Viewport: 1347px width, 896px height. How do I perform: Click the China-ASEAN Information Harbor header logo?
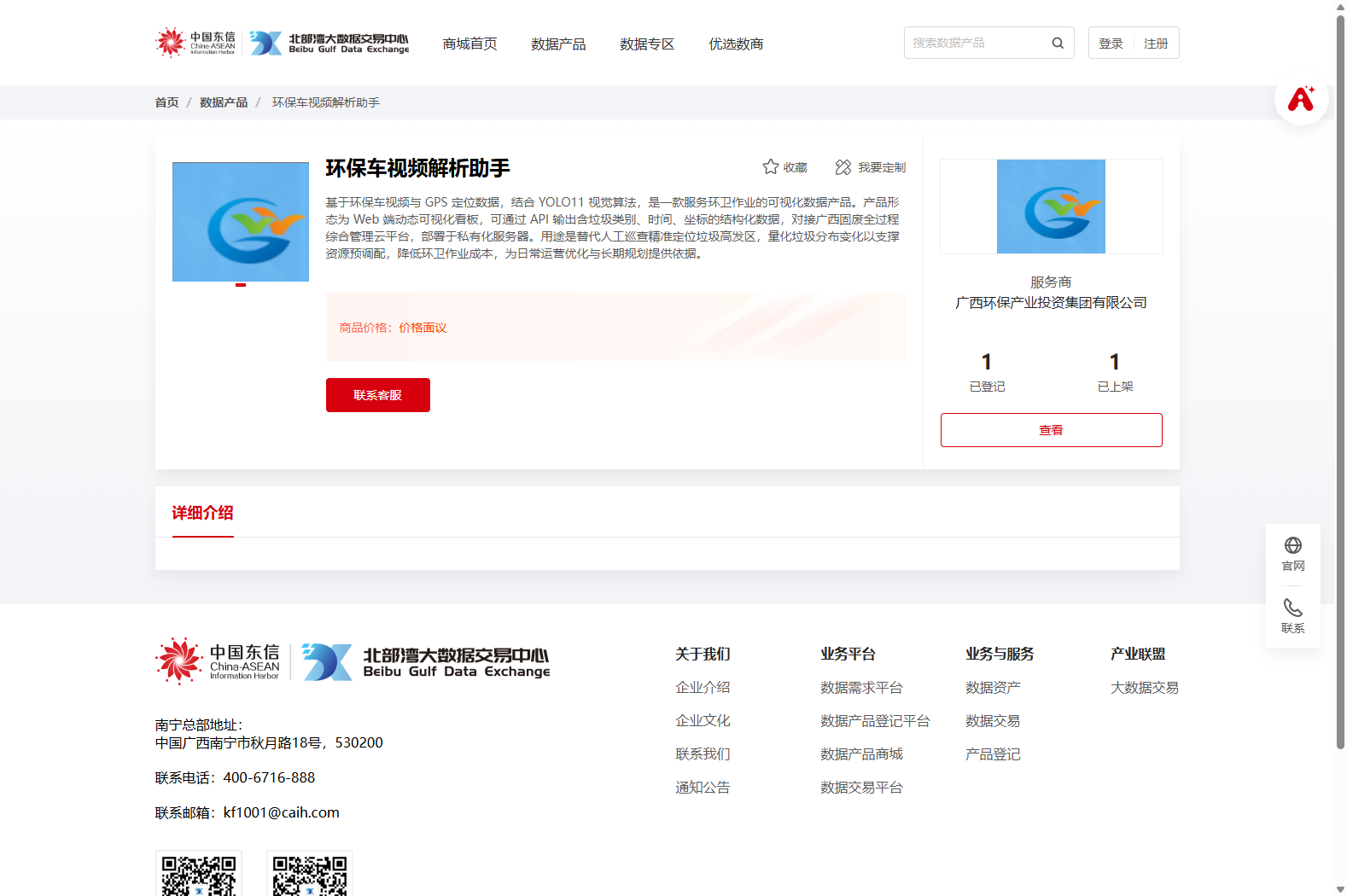[195, 43]
